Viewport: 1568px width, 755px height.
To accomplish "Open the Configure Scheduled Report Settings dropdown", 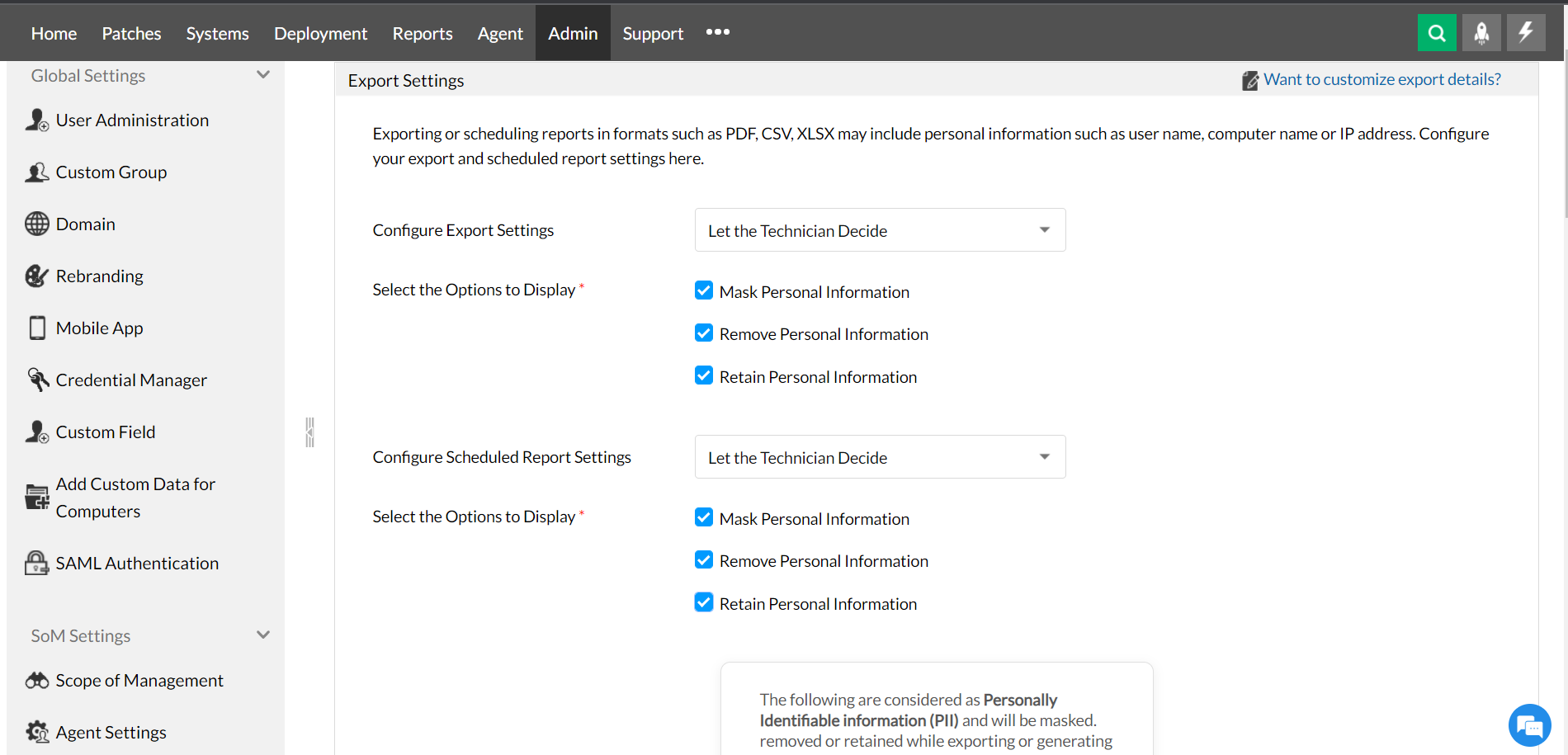I will click(x=880, y=457).
